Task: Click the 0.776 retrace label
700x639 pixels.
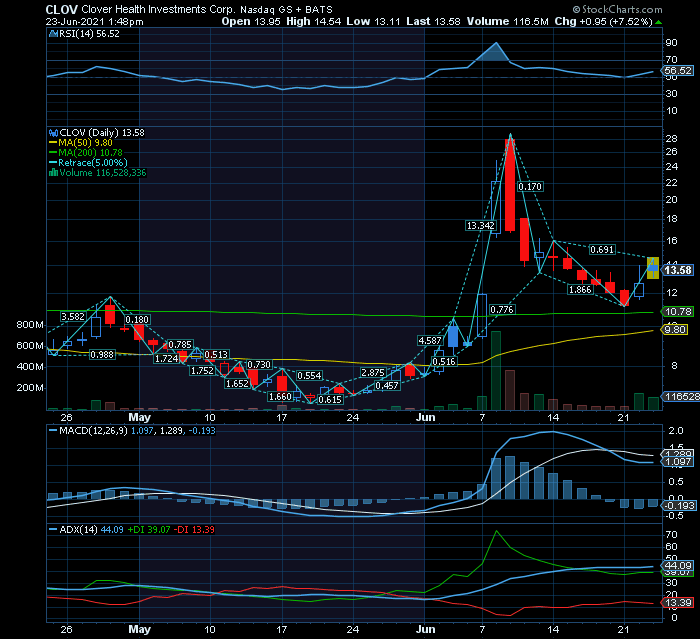Action: coord(502,309)
